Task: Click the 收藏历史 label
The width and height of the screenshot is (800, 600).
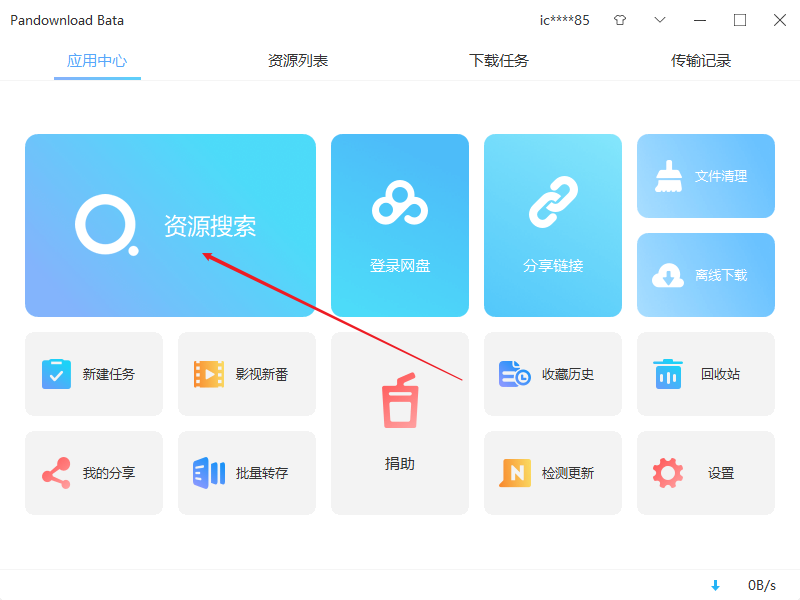Action: [x=568, y=374]
